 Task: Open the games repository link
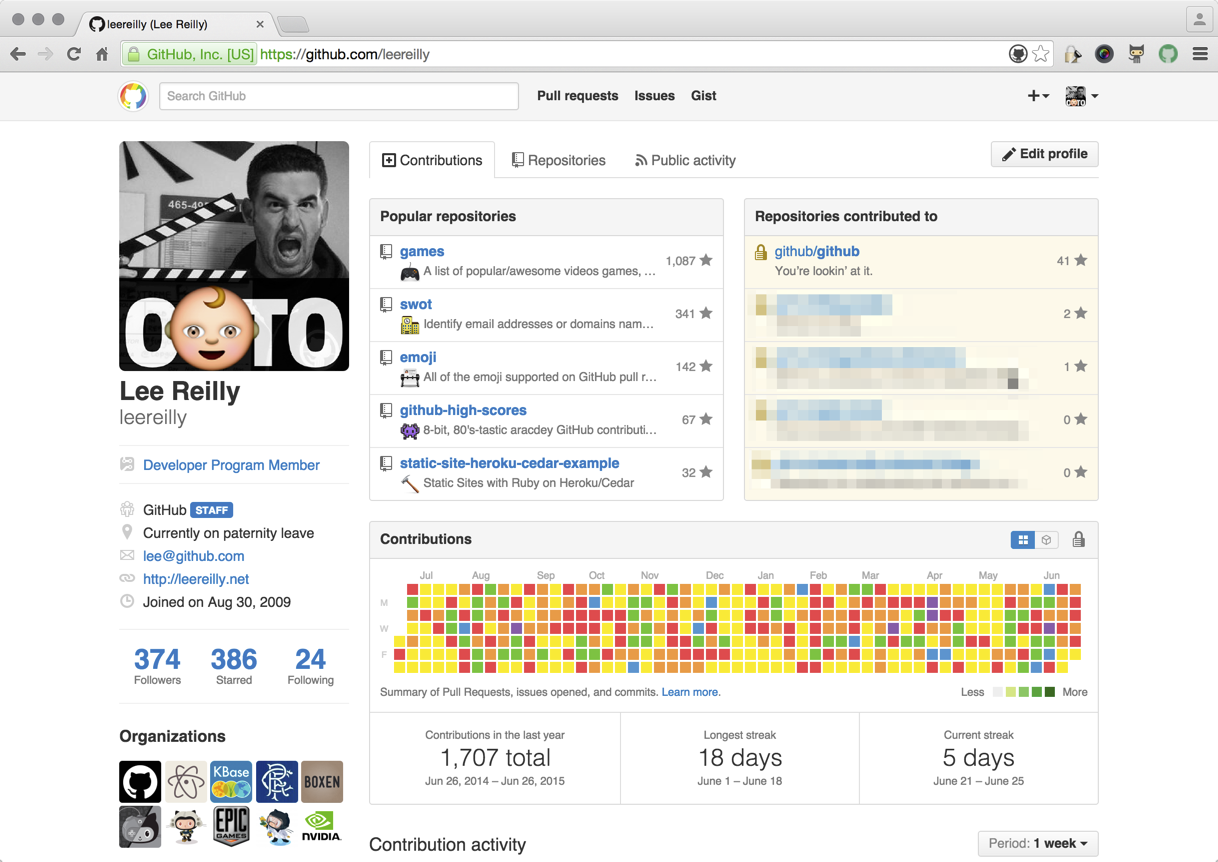tap(422, 252)
